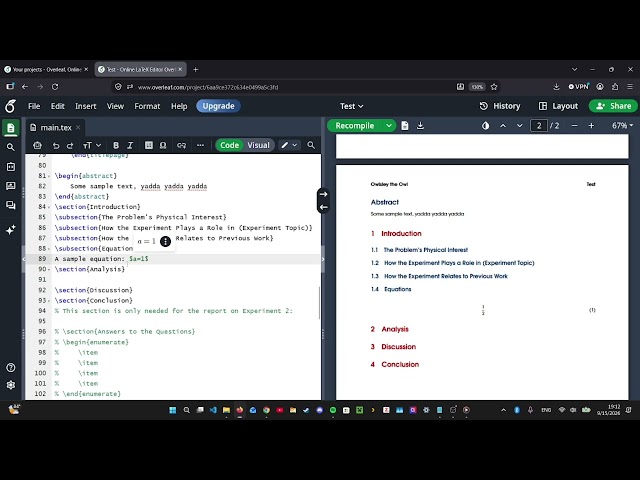Zoom out the PDF preview
This screenshot has height=480, width=640.
click(x=574, y=126)
